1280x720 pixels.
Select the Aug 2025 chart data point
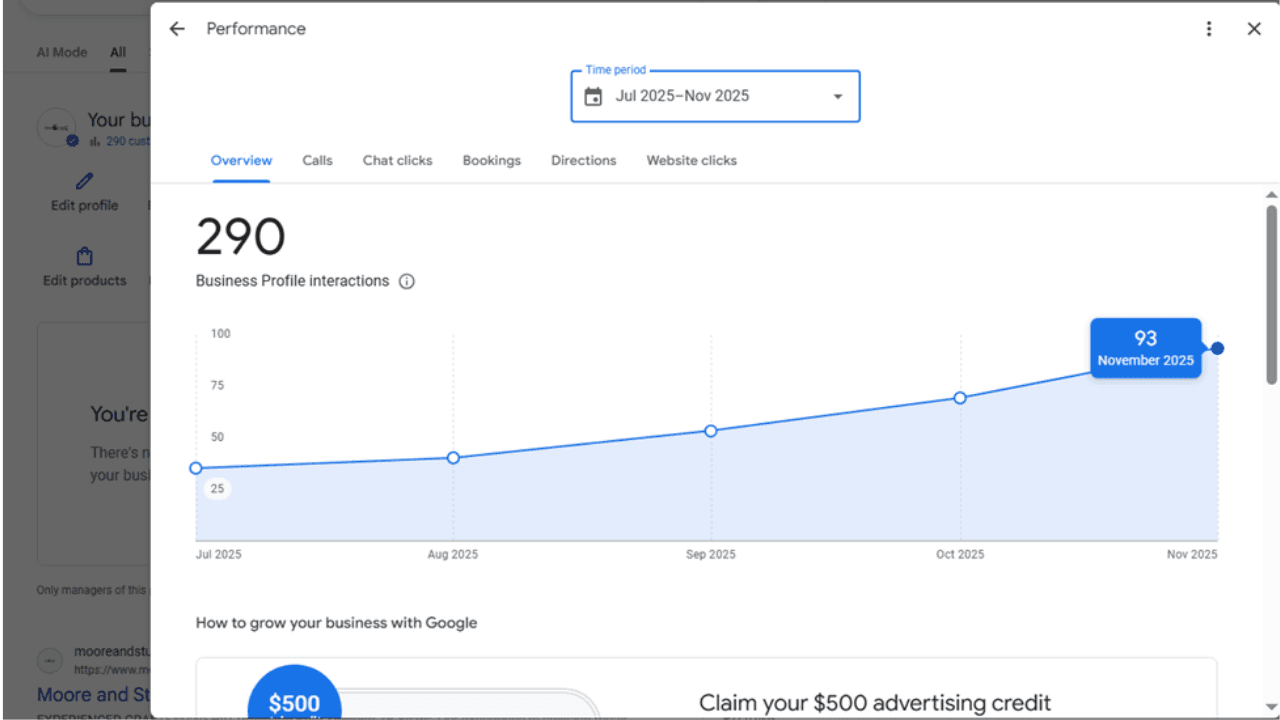pos(453,458)
